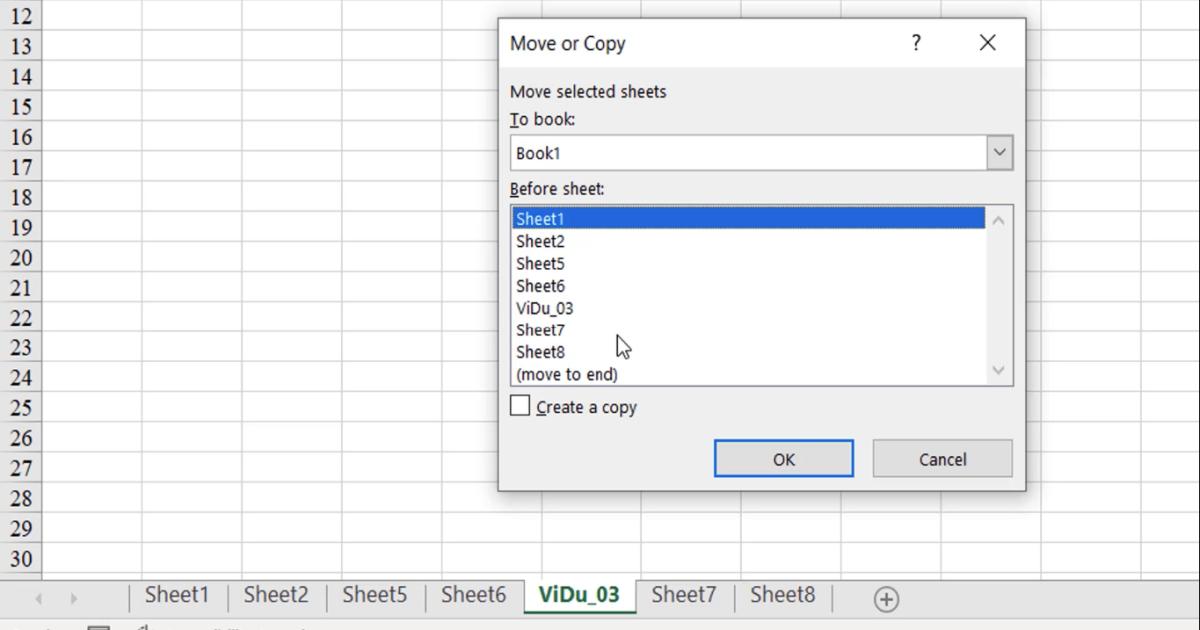
Task: Open the To book dropdown
Action: point(998,152)
